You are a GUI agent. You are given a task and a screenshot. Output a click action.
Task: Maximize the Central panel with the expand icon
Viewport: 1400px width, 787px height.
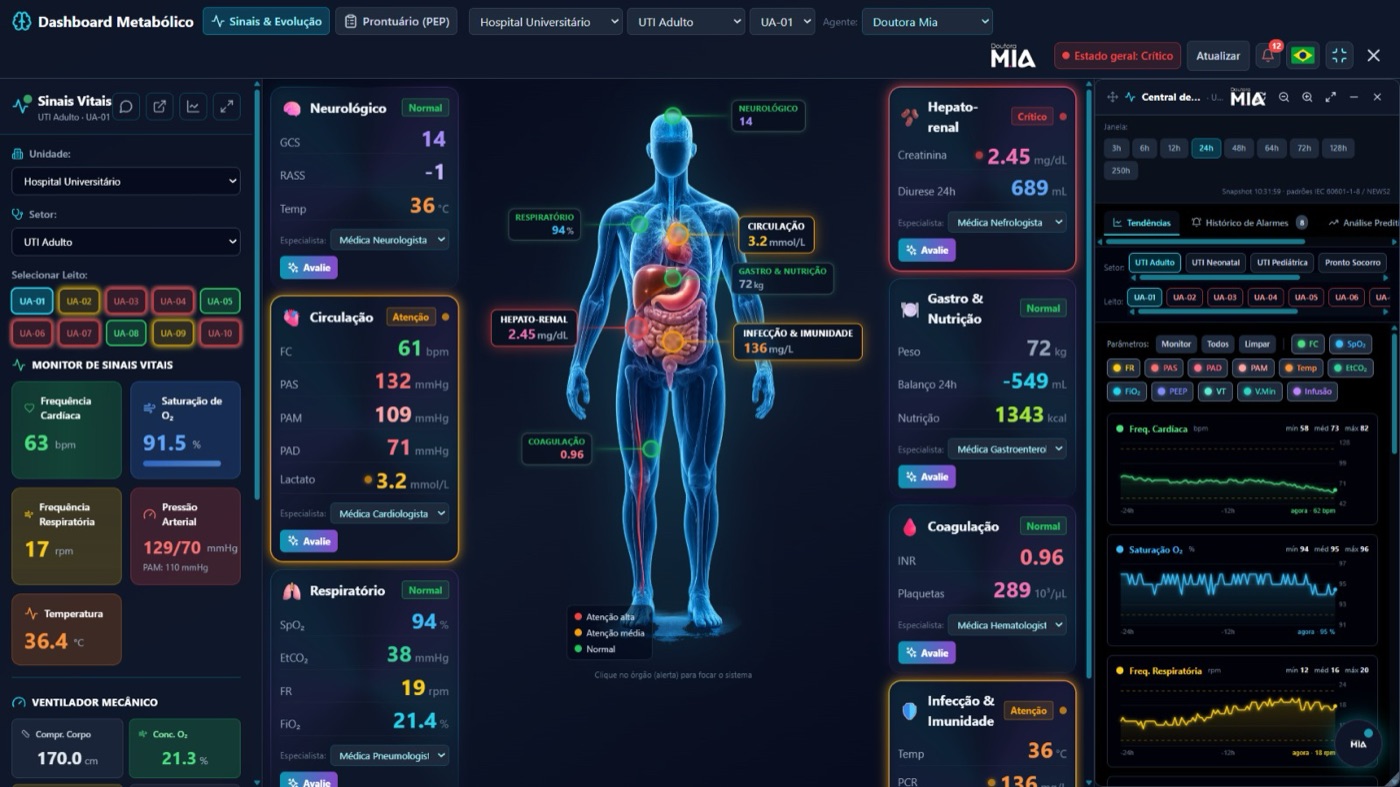tap(1330, 97)
